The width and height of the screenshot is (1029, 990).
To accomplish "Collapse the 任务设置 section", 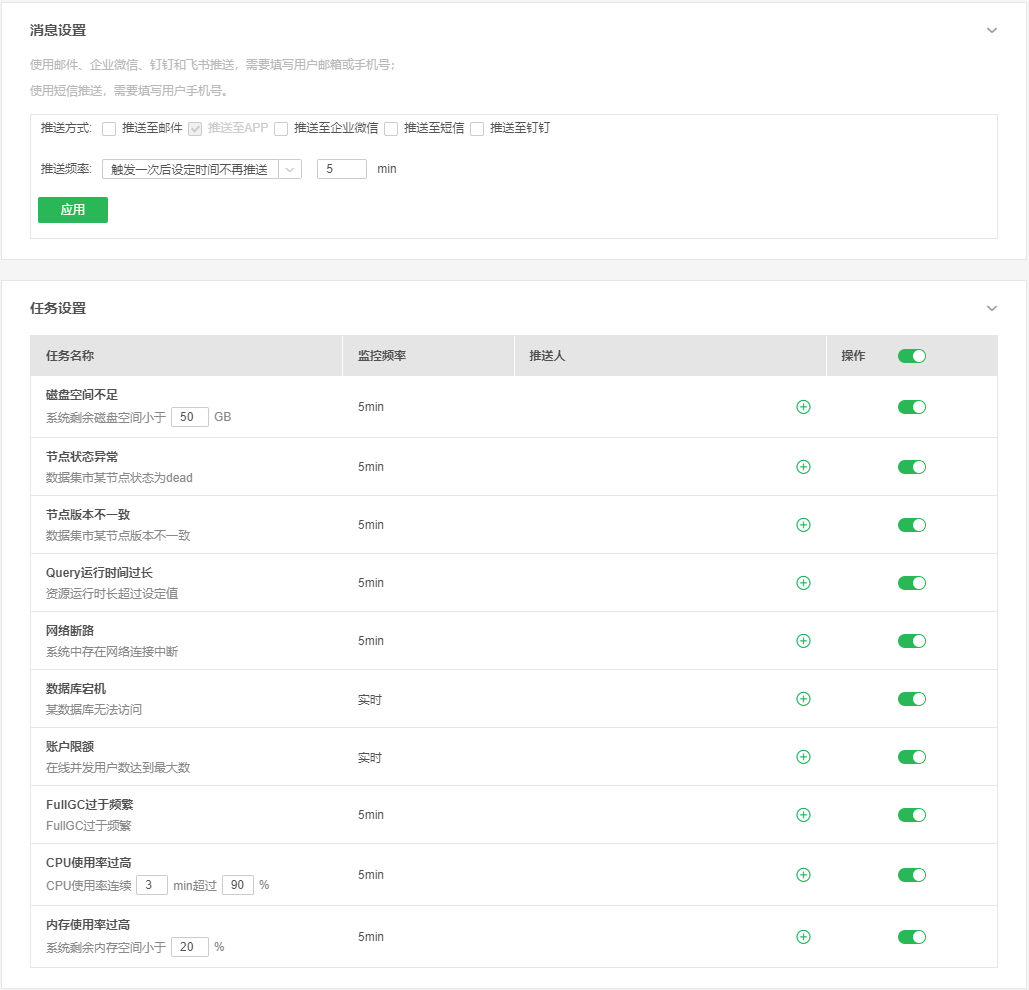I will tap(992, 308).
